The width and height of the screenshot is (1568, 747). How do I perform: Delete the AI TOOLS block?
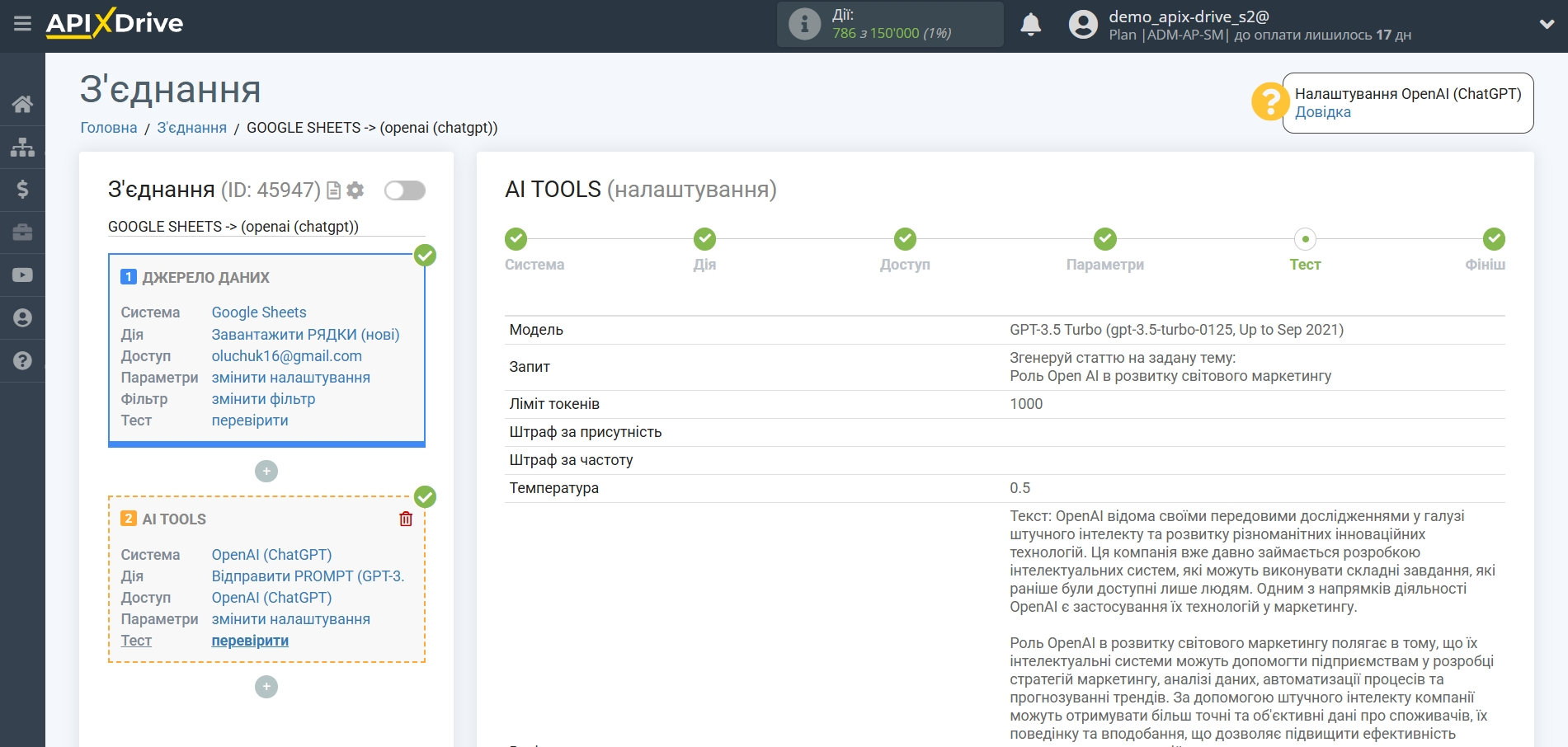pos(406,519)
